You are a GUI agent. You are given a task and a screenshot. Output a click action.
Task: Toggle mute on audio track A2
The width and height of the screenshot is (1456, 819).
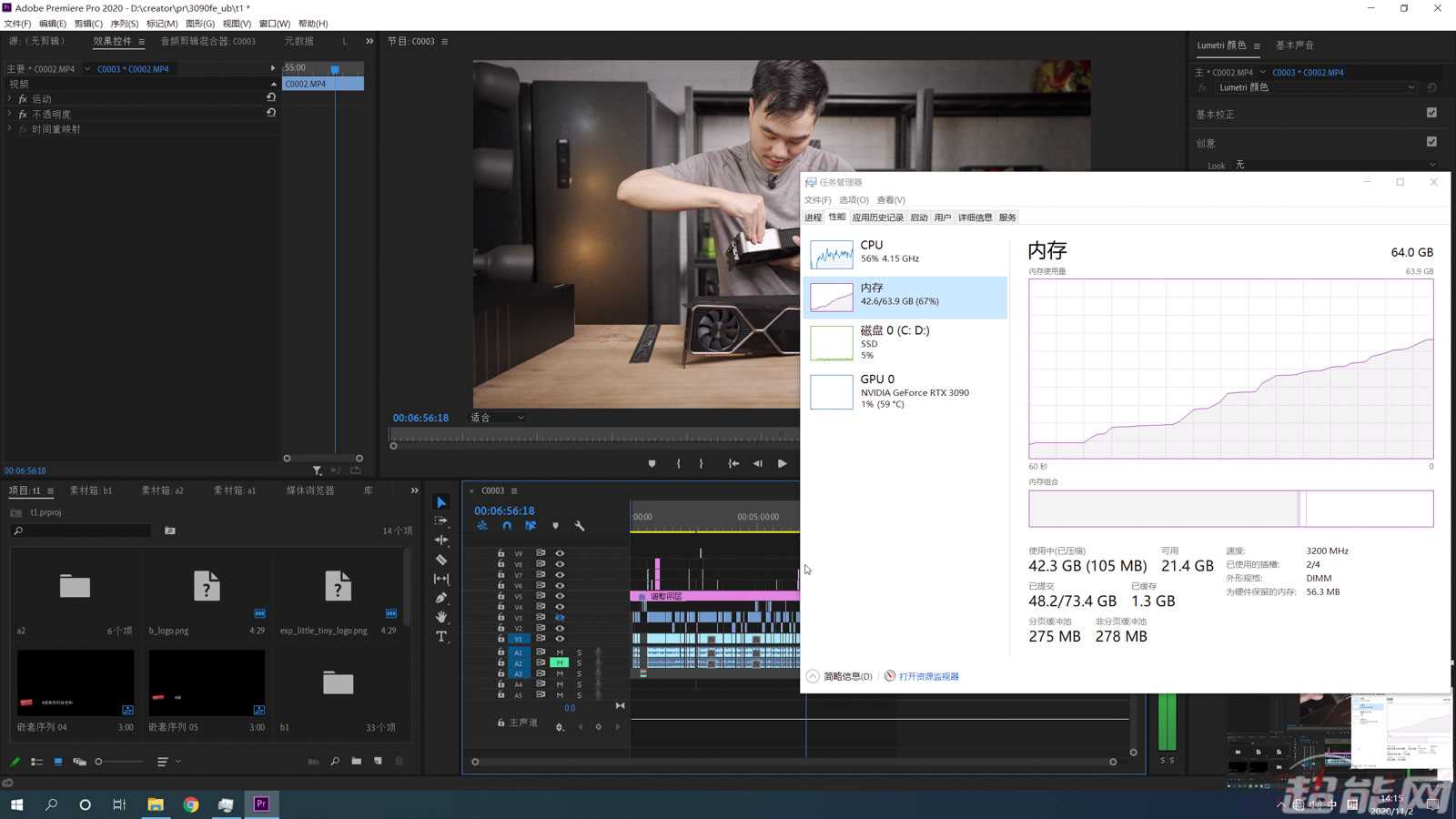click(x=560, y=662)
